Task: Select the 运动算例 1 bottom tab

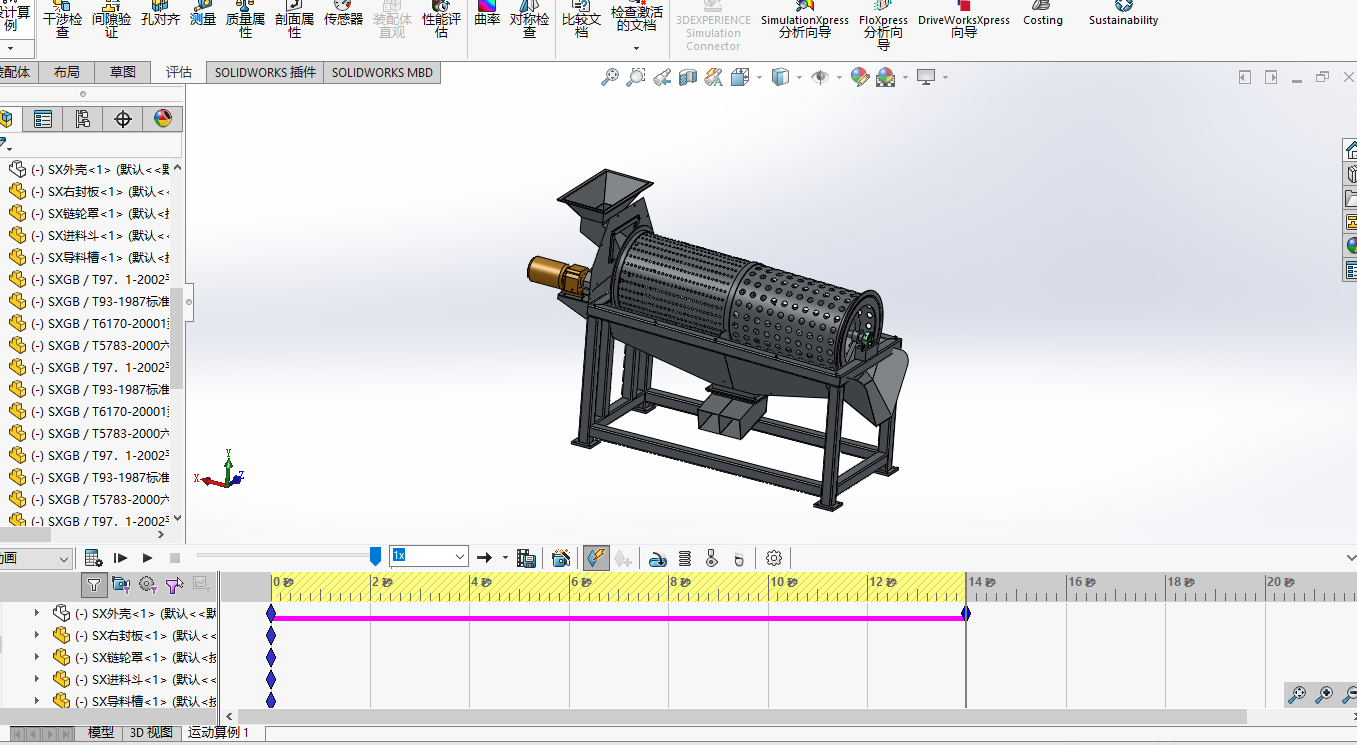Action: click(219, 733)
